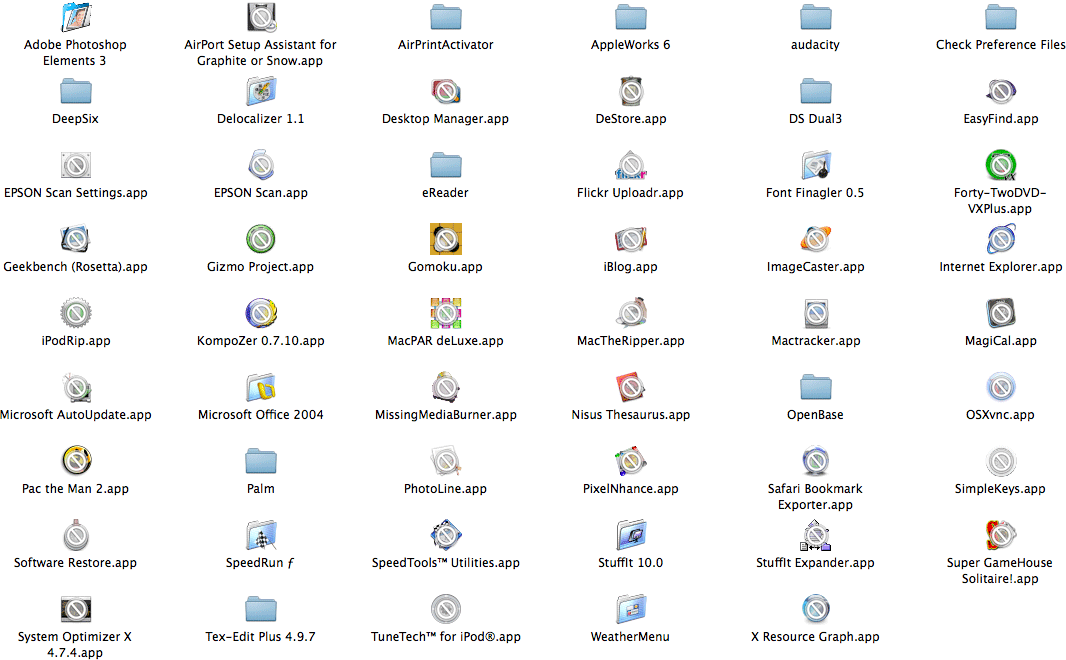The width and height of the screenshot is (1066, 660).
Task: Click the Mactracker.app icon
Action: [x=816, y=313]
